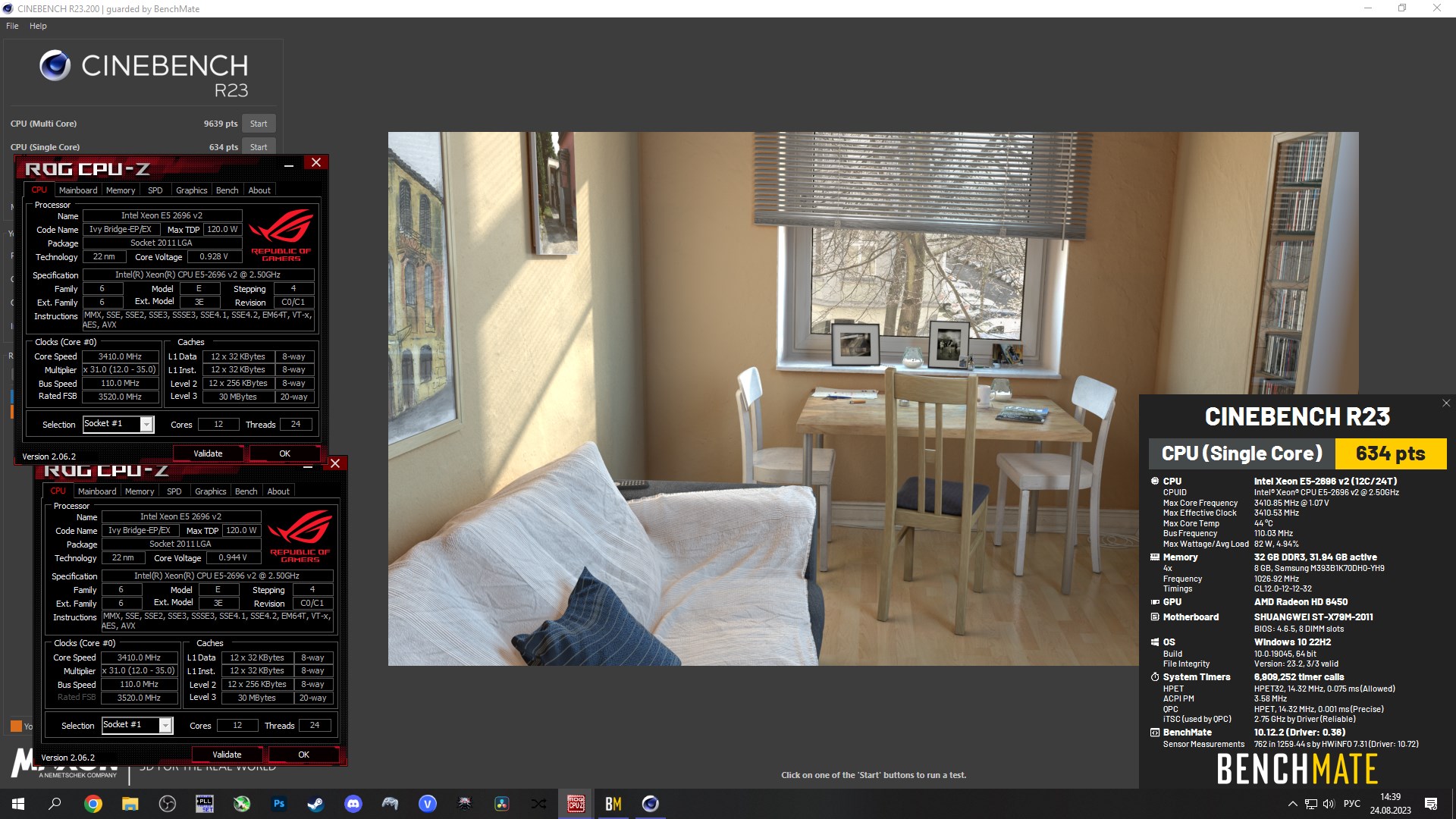Click Validate in lower CPU-Z window
This screenshot has width=1456, height=819.
(227, 755)
